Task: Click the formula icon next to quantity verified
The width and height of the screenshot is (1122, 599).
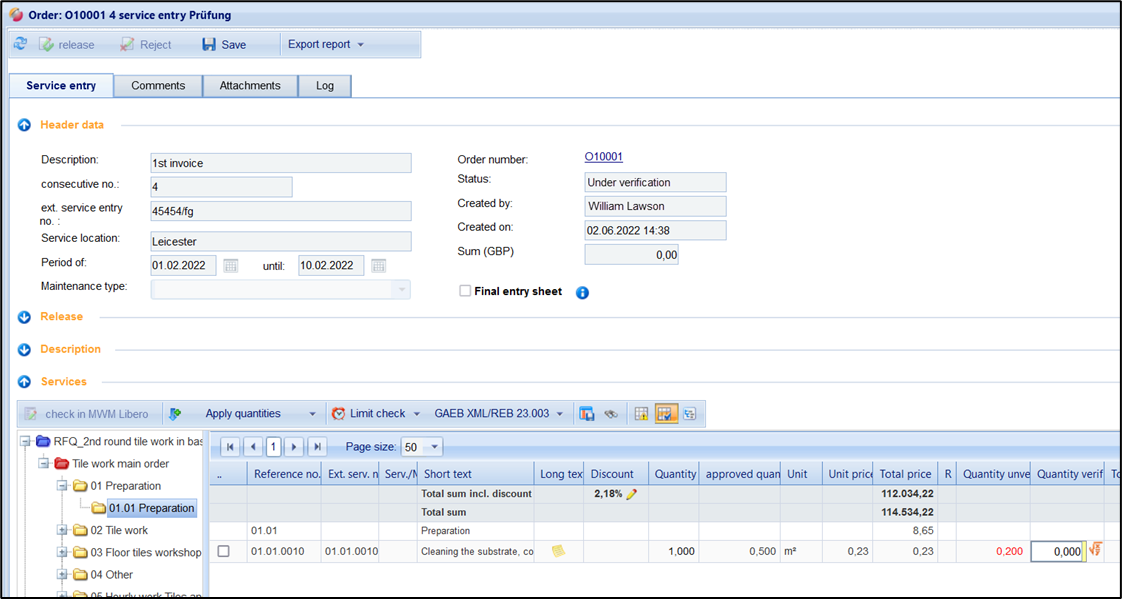Action: click(x=1096, y=550)
